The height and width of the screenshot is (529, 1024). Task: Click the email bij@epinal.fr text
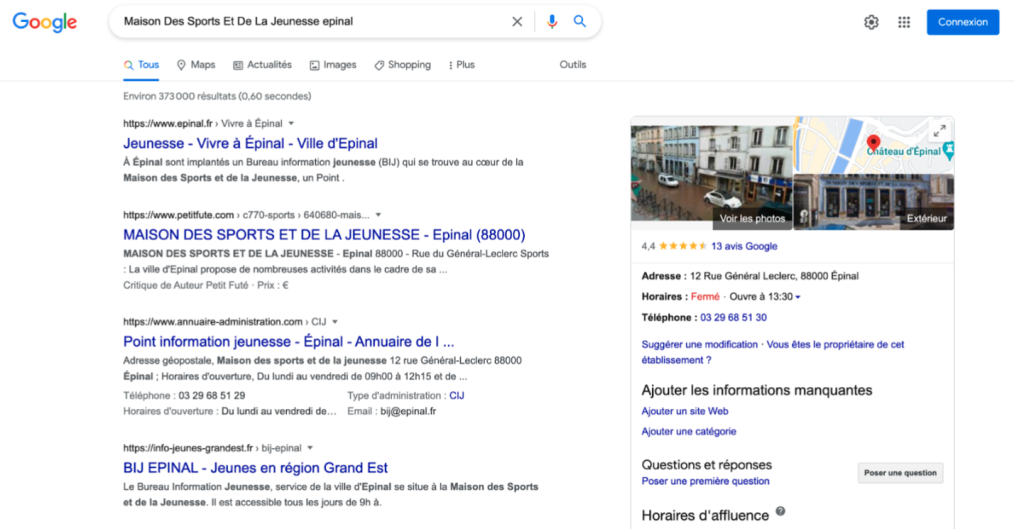(408, 411)
